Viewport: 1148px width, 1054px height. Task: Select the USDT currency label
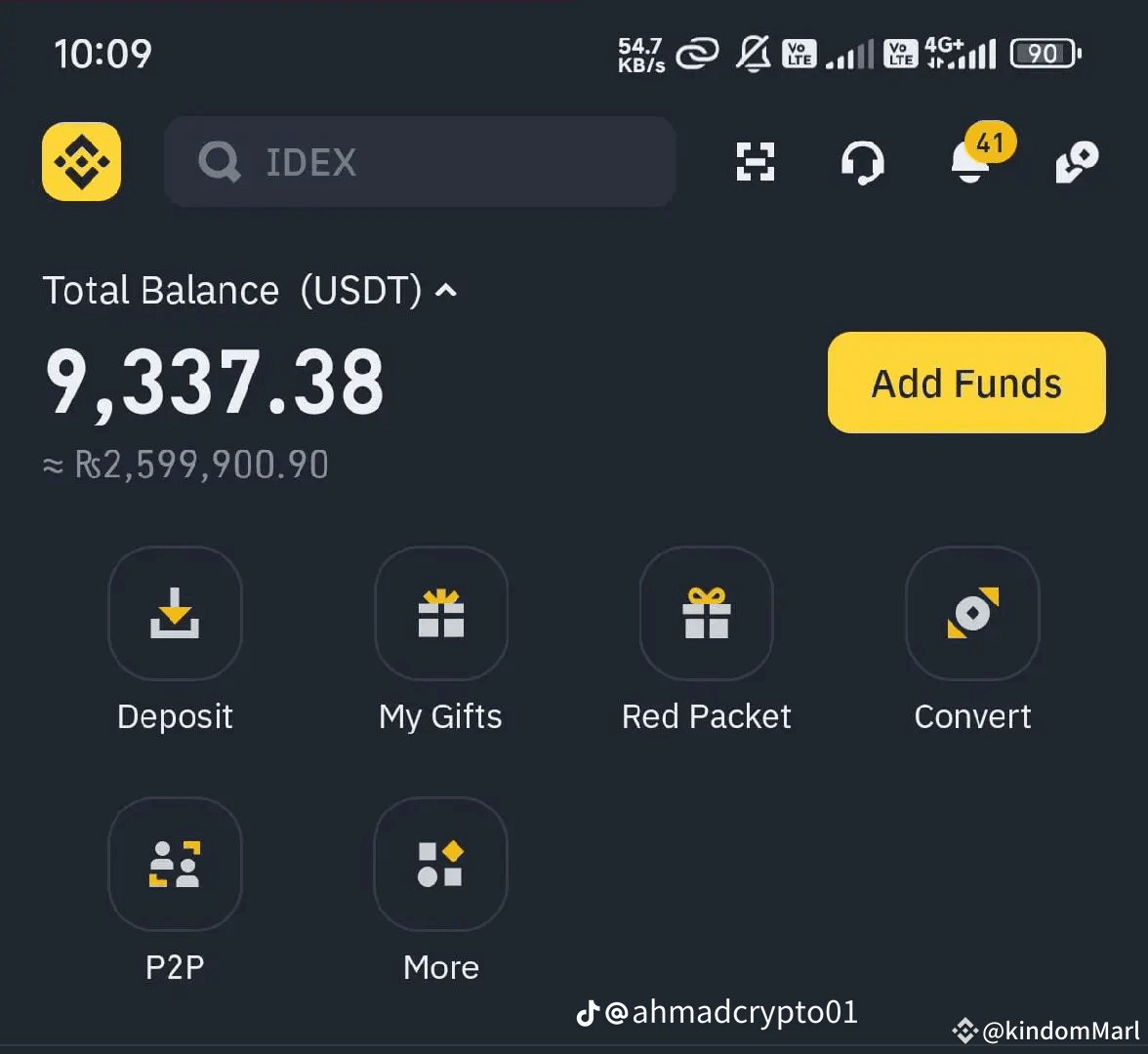tap(361, 291)
